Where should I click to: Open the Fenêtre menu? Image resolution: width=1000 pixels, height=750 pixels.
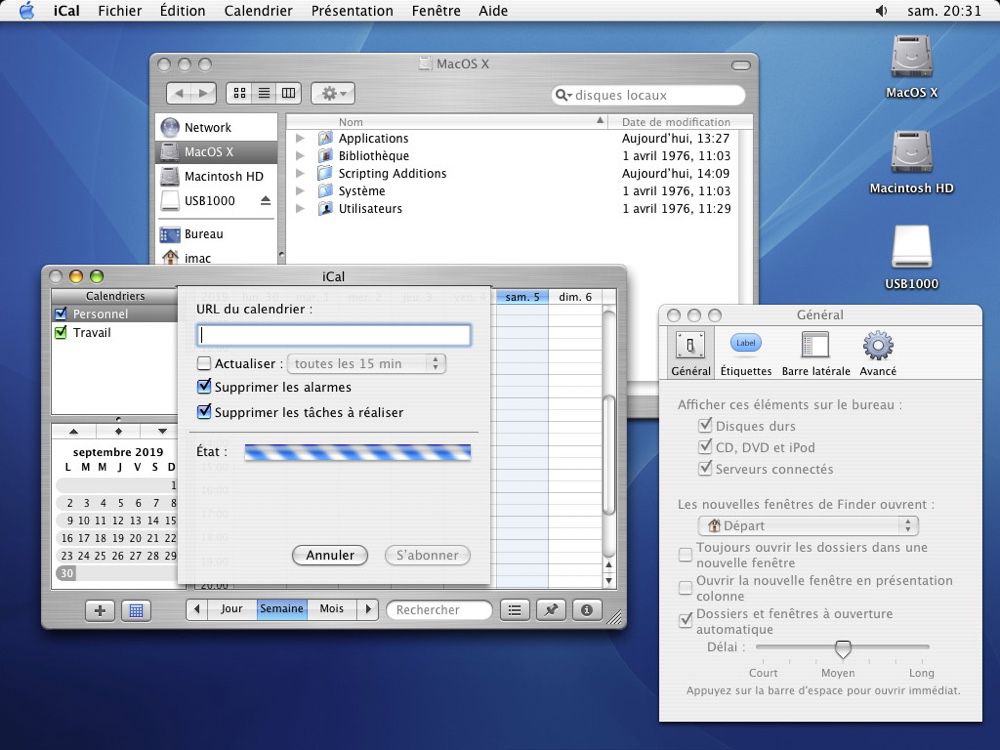coord(436,11)
